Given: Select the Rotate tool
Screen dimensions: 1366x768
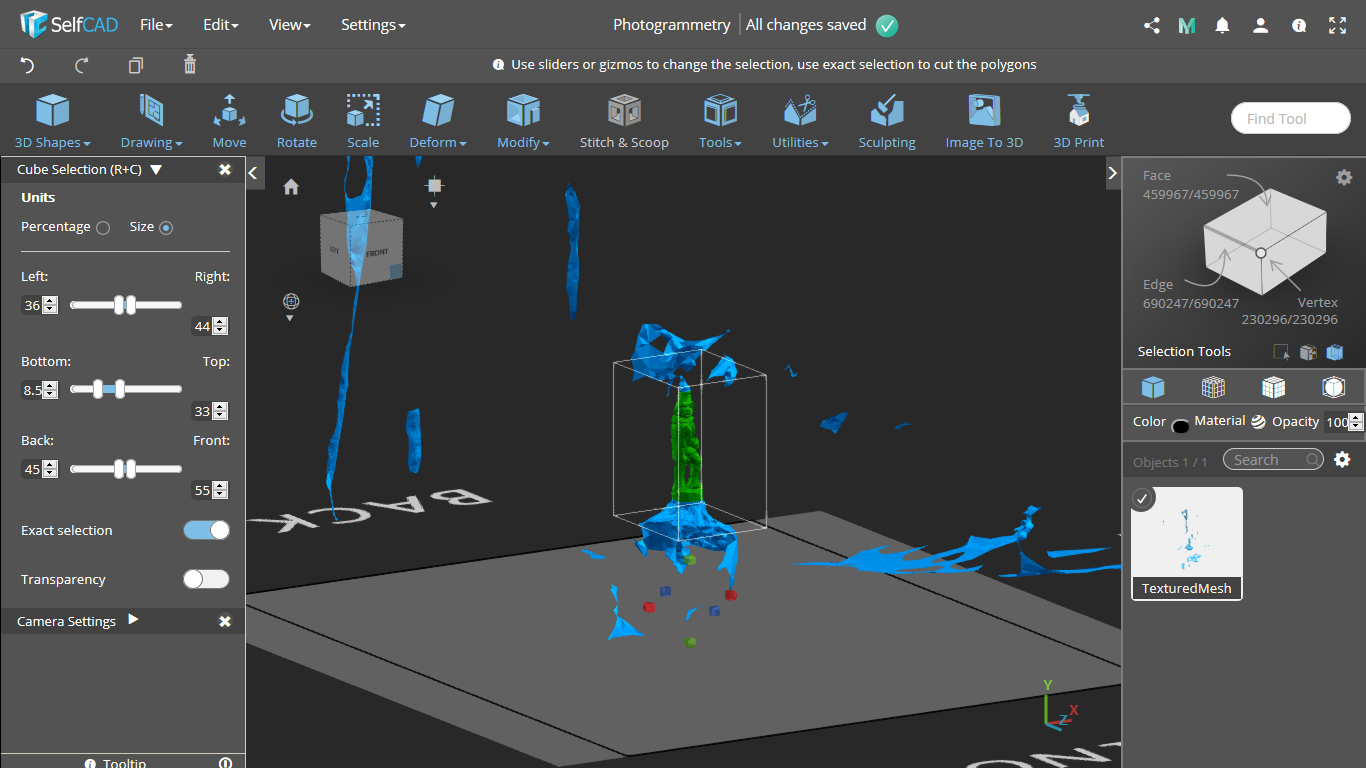Looking at the screenshot, I should pyautogui.click(x=297, y=121).
